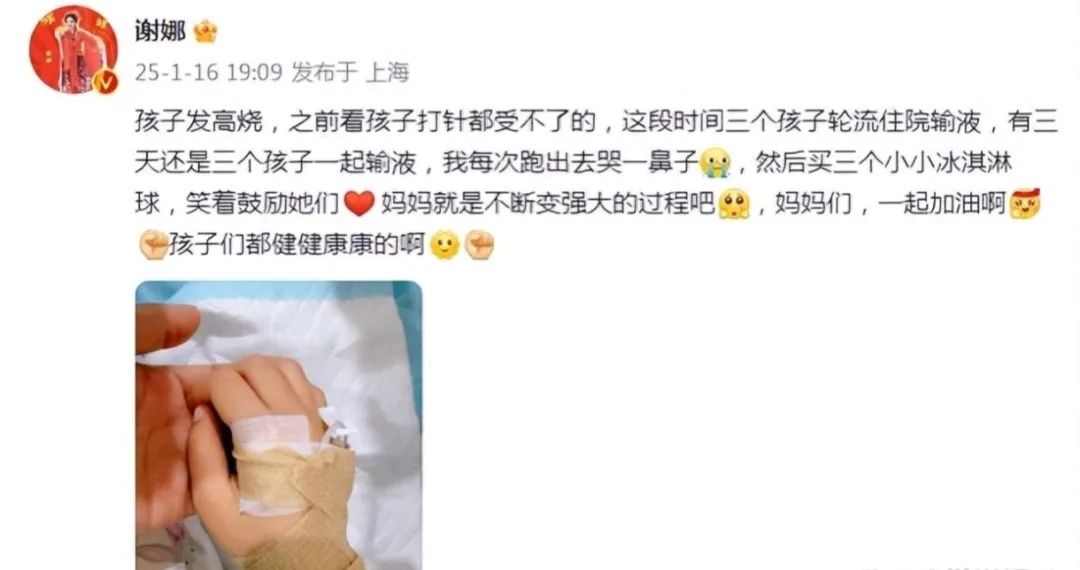Open the 25-1-16 19:09 timestamp
Screen dimensions: 1080x570
(x=209, y=72)
